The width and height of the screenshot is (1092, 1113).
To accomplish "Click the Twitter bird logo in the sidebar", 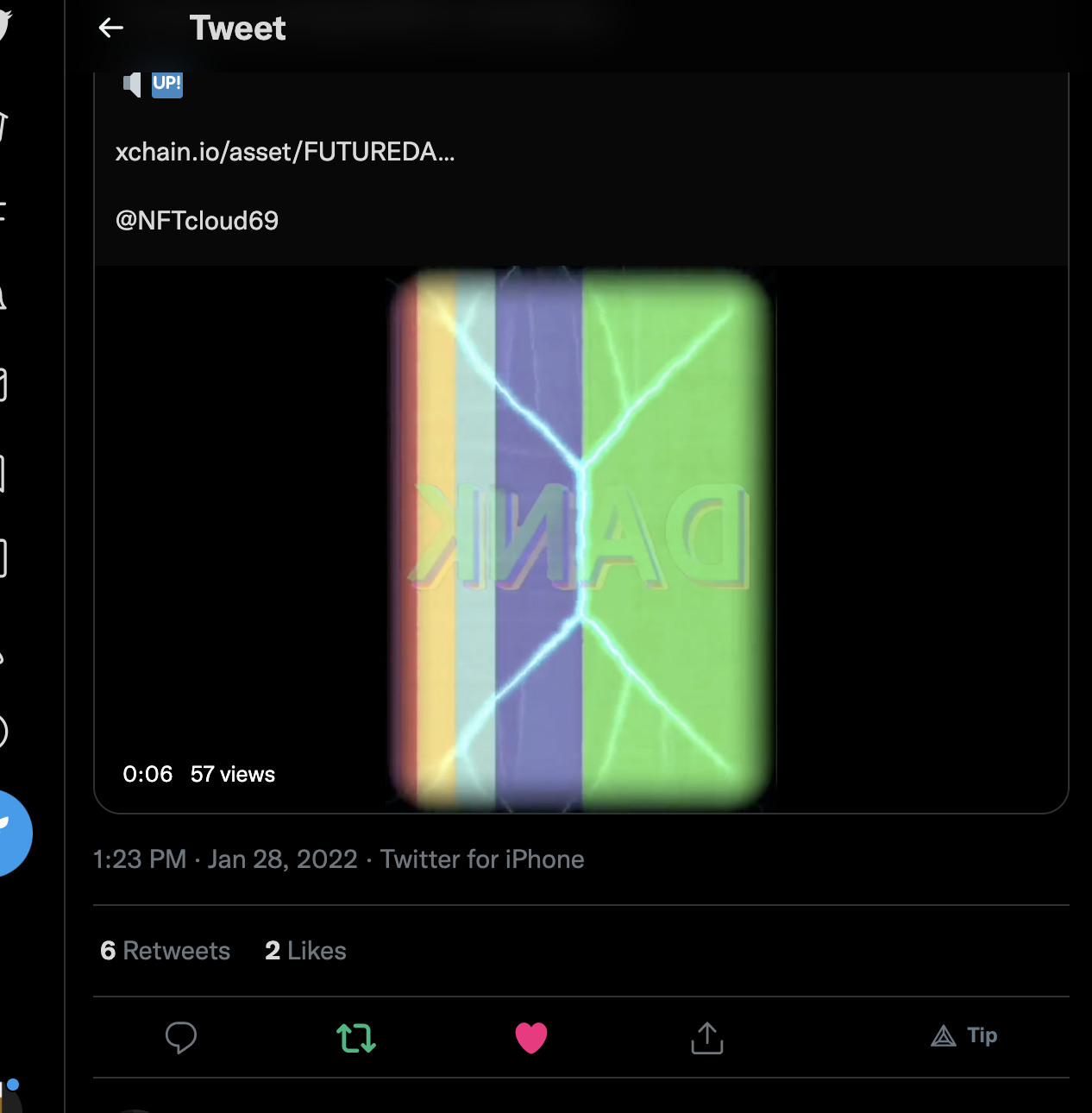I will pyautogui.click(x=5, y=24).
